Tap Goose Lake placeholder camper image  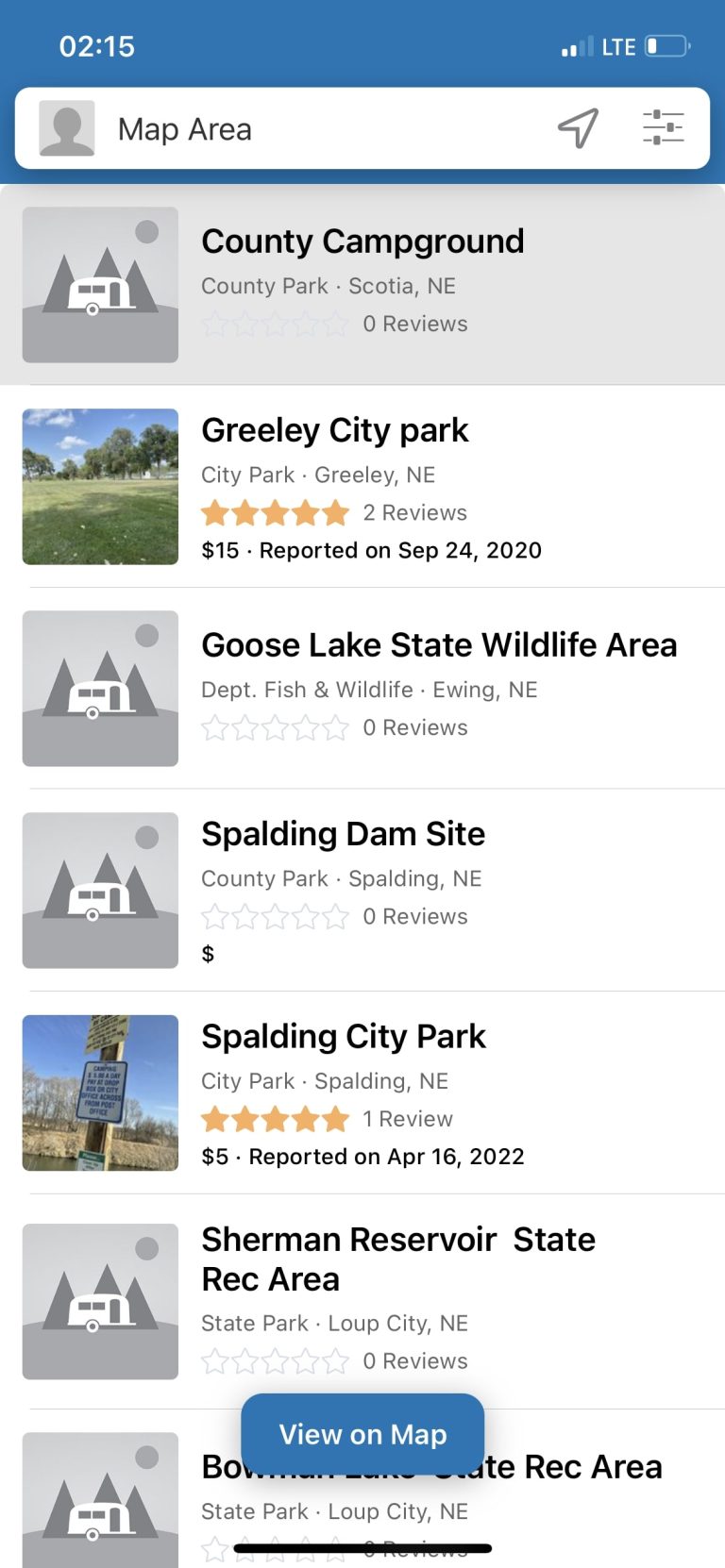tap(100, 689)
